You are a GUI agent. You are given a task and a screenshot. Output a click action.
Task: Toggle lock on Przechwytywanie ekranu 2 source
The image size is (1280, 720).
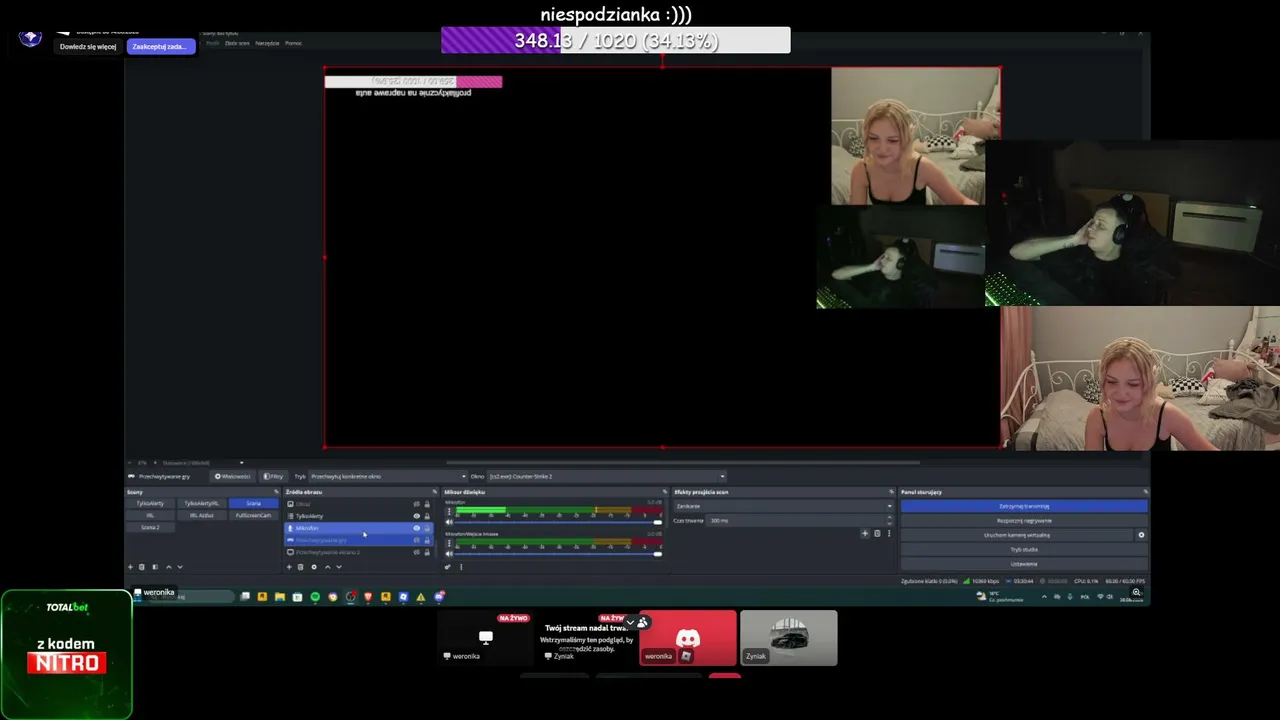(427, 552)
